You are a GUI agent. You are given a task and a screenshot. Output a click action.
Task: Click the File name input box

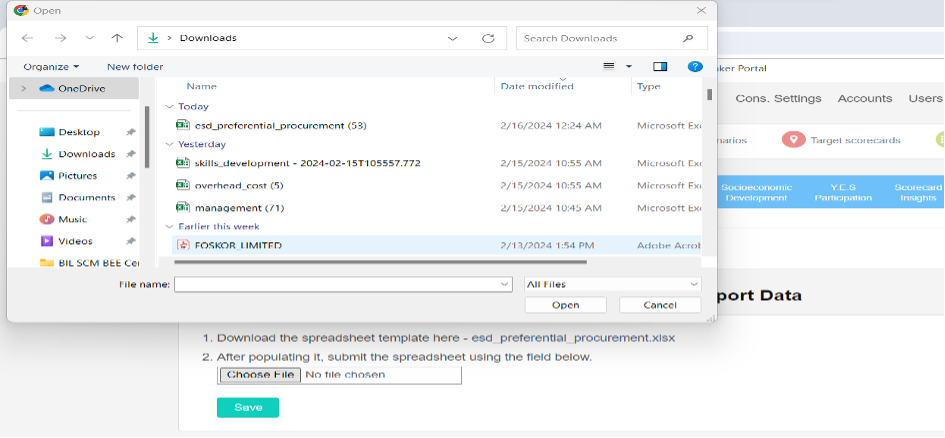[337, 284]
